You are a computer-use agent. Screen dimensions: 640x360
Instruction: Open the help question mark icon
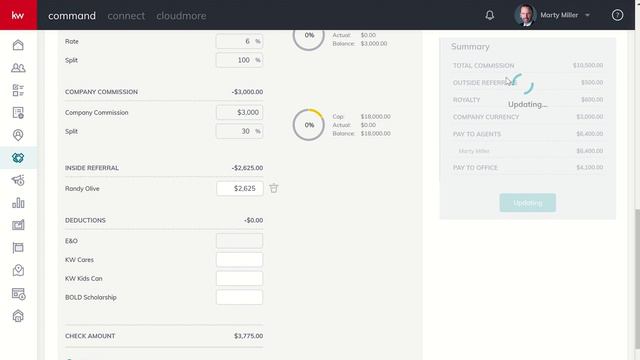point(617,15)
